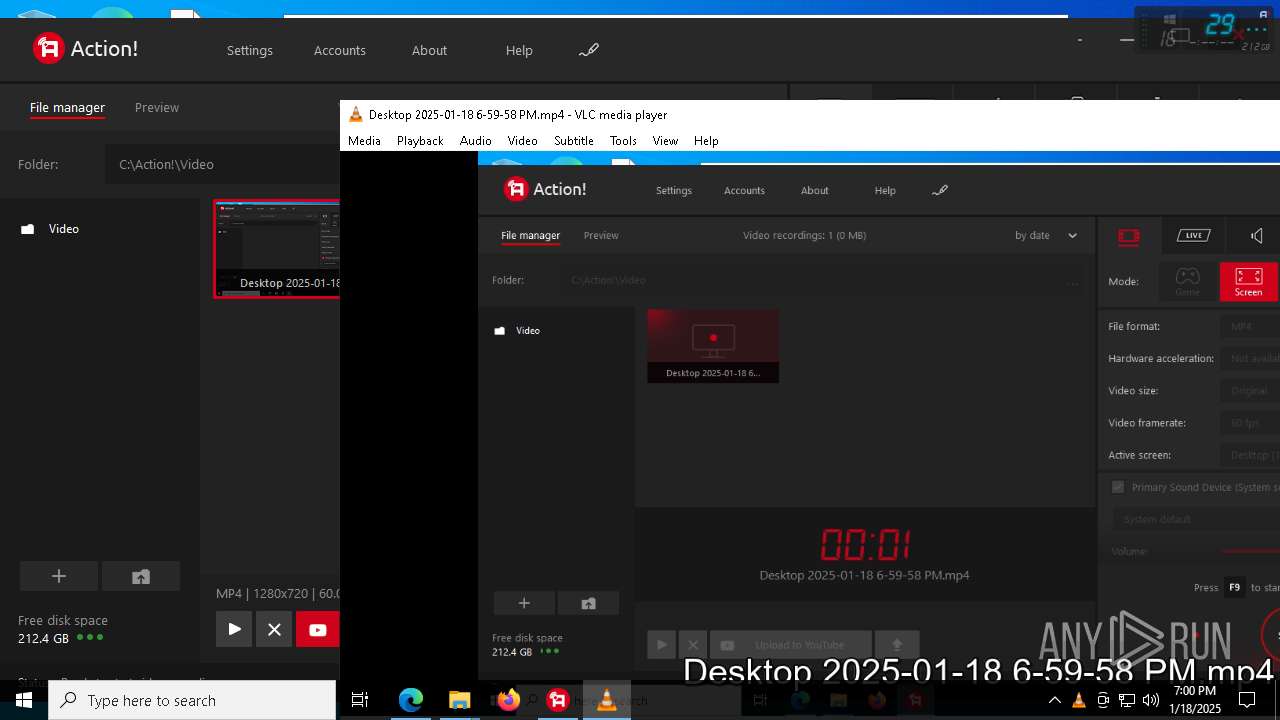
Task: Open the VLC Help menu
Action: point(706,141)
